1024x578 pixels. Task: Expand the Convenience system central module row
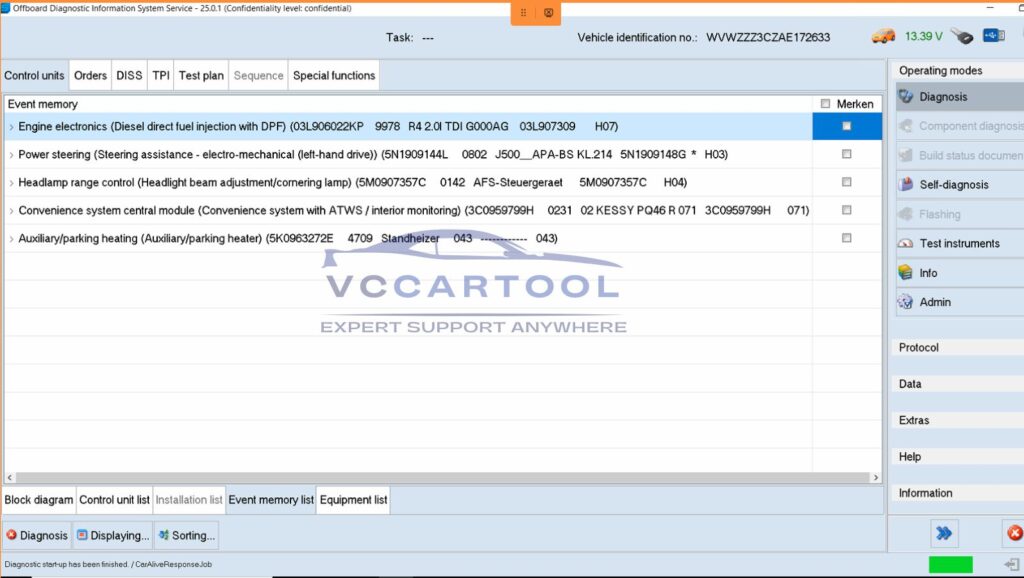pyautogui.click(x=11, y=210)
